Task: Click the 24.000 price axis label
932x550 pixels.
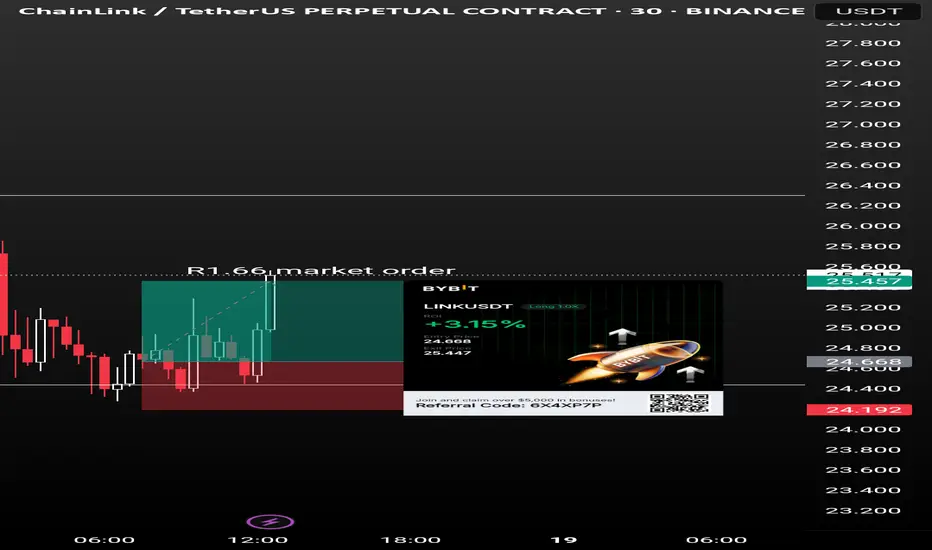Action: click(x=862, y=429)
